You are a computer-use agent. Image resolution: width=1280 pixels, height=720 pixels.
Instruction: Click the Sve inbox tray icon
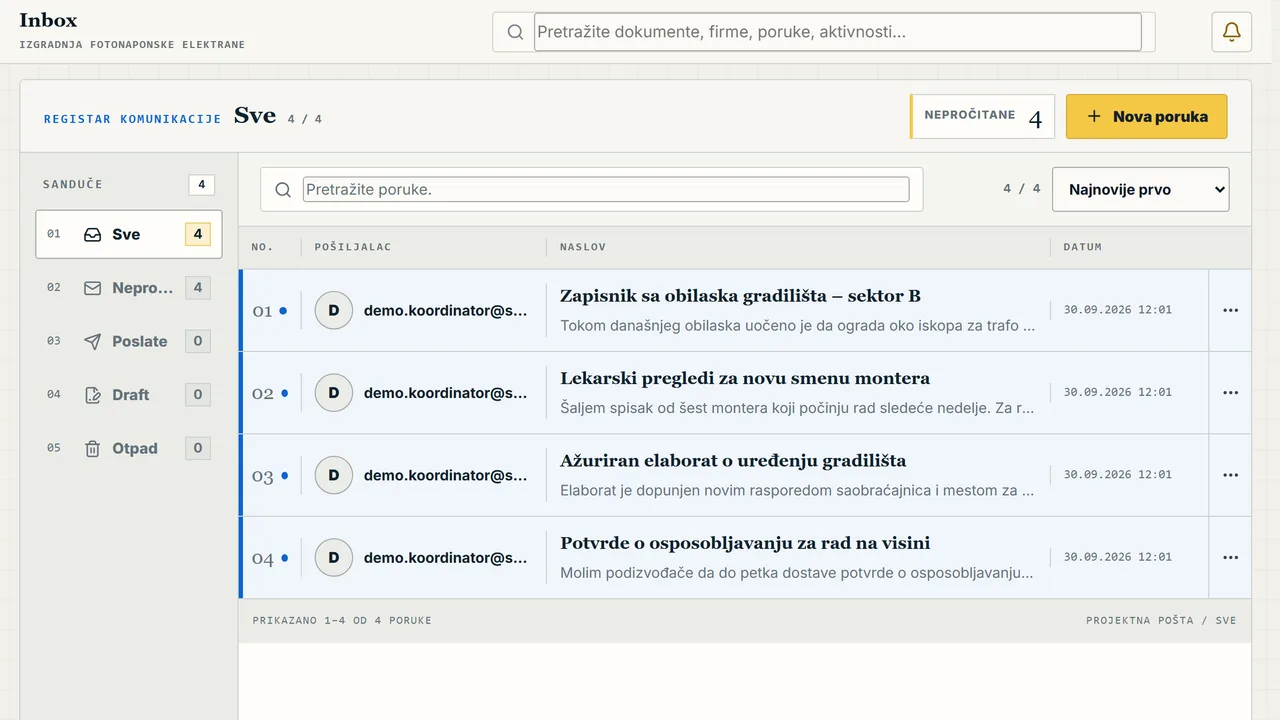pyautogui.click(x=92, y=234)
